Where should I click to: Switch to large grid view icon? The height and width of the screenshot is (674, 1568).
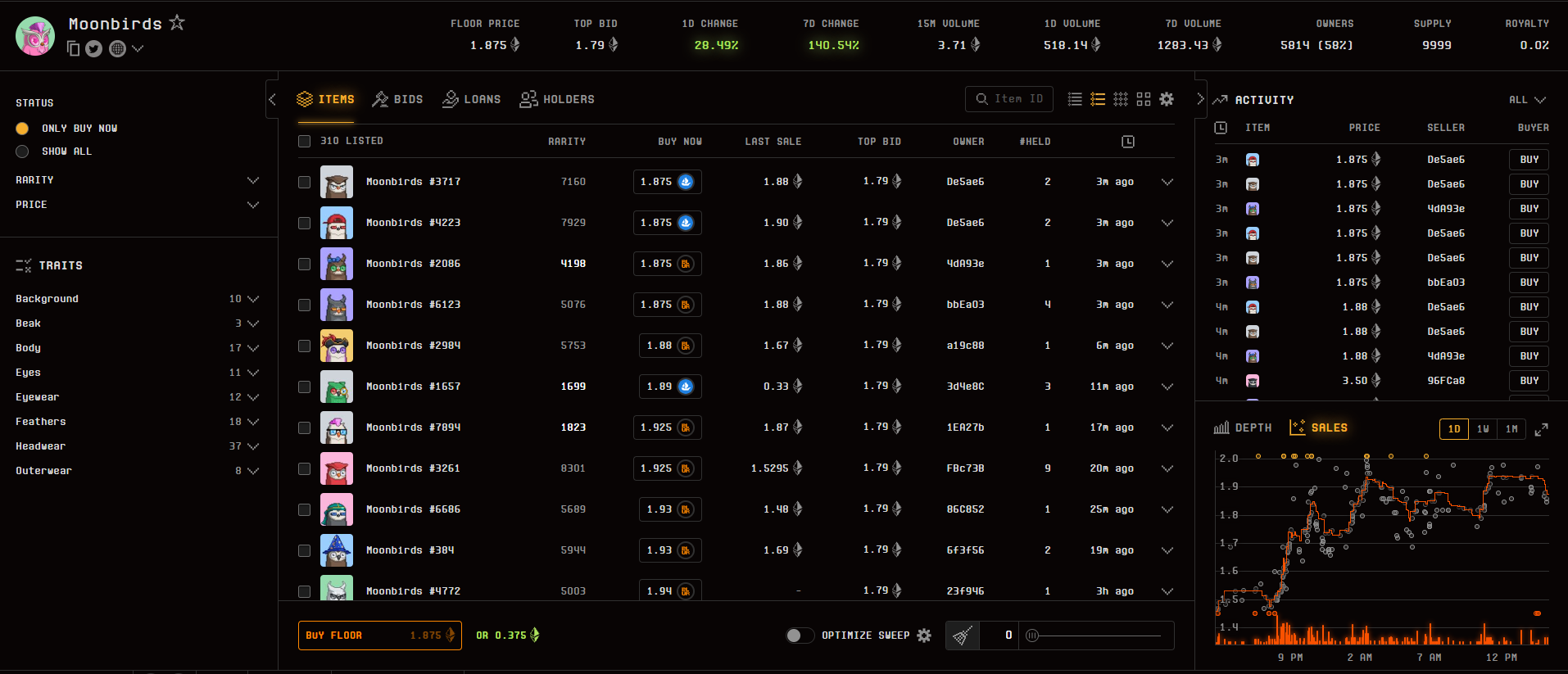1144,99
